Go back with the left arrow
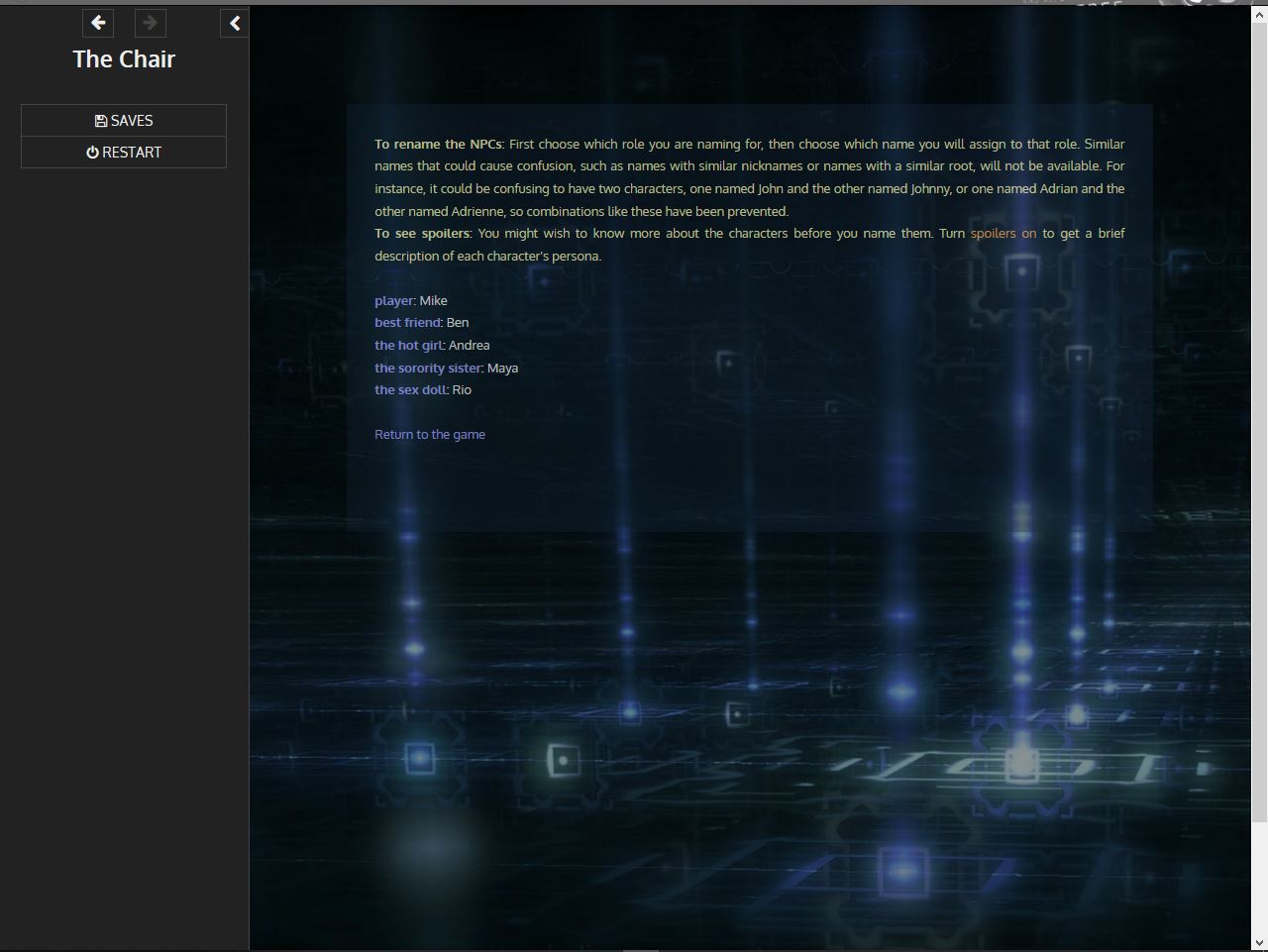This screenshot has height=952, width=1268. pos(98,23)
